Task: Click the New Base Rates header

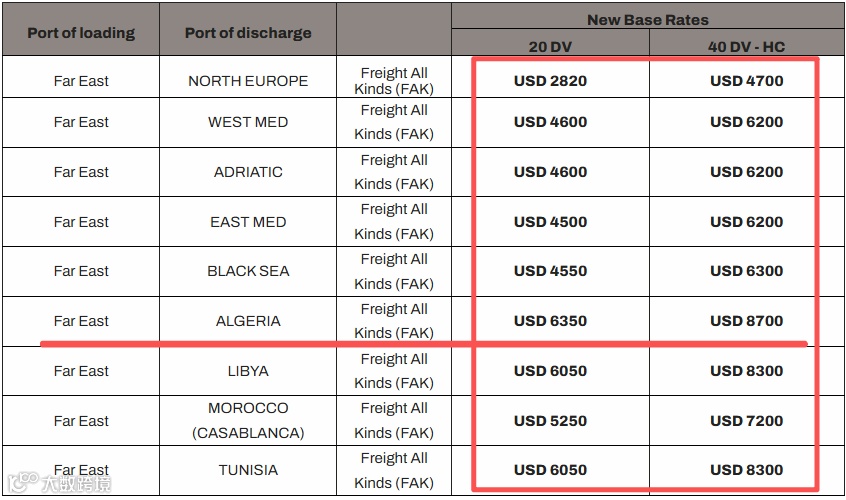Action: [647, 20]
